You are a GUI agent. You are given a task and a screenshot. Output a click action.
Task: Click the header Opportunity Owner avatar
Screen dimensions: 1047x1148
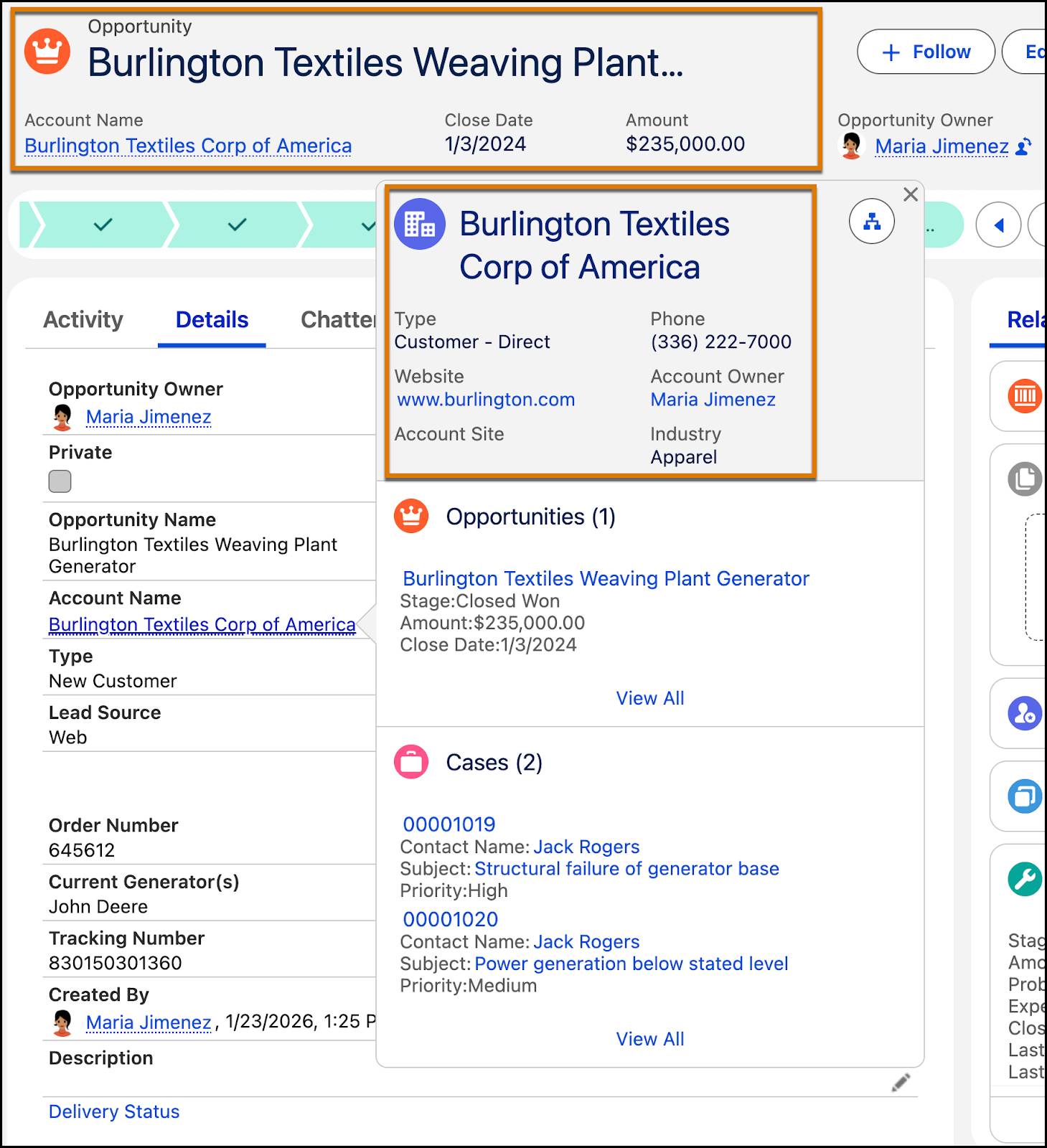[852, 146]
